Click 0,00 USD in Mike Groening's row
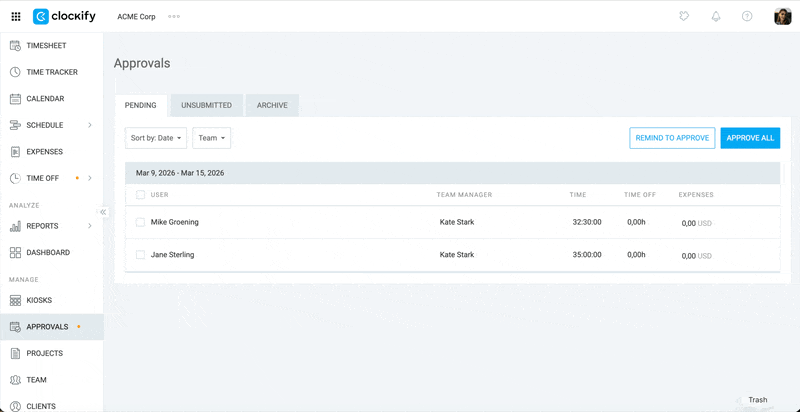 pyautogui.click(x=696, y=223)
